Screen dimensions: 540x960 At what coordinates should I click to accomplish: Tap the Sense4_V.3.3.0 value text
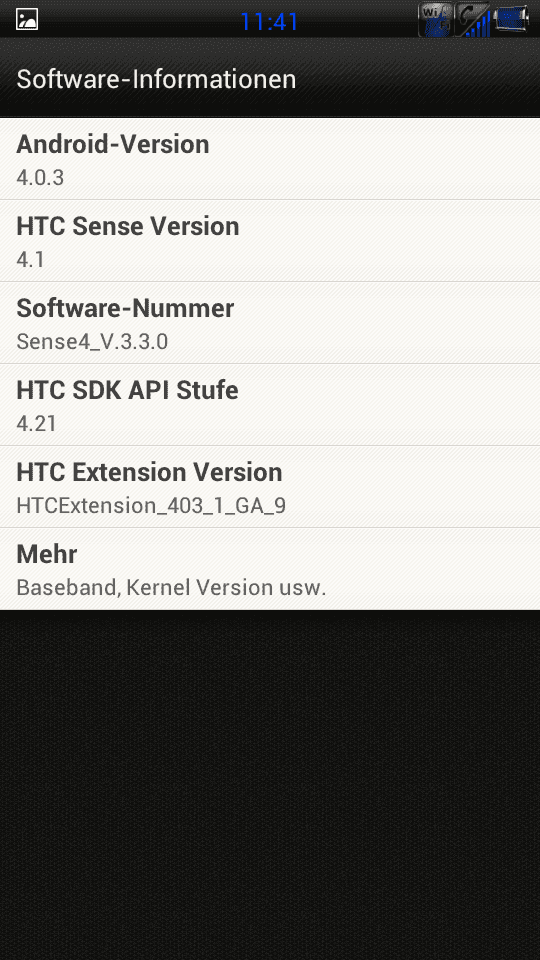click(x=92, y=342)
